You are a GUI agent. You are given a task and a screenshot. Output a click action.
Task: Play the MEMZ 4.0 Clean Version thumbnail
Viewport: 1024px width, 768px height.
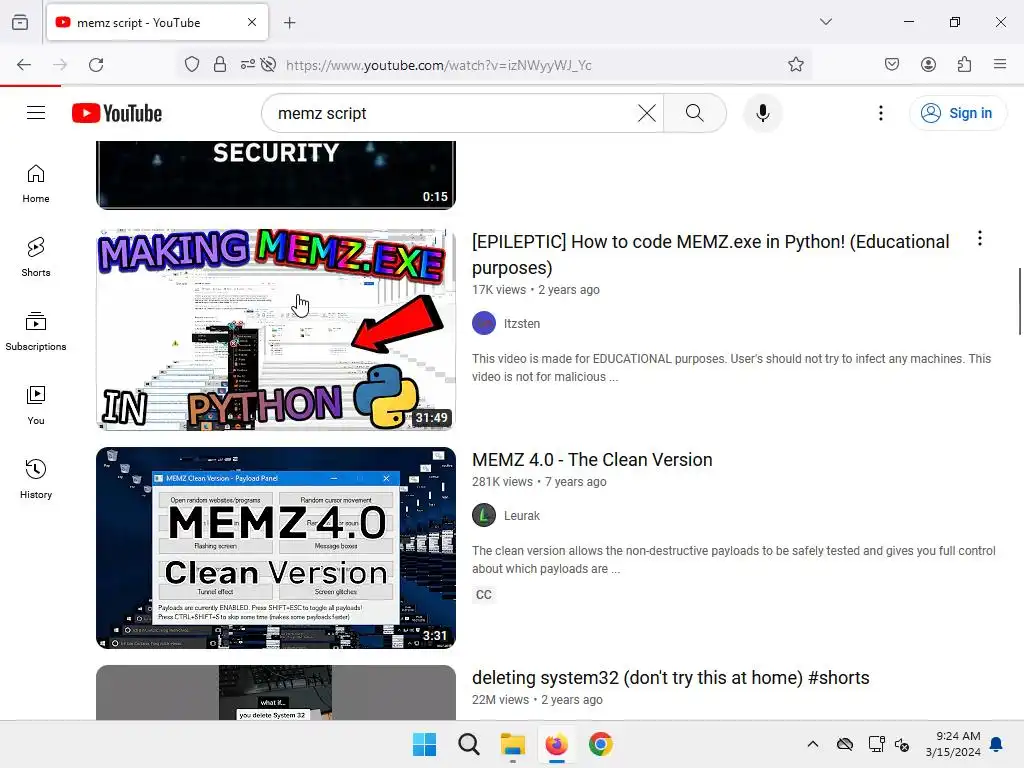(x=276, y=548)
